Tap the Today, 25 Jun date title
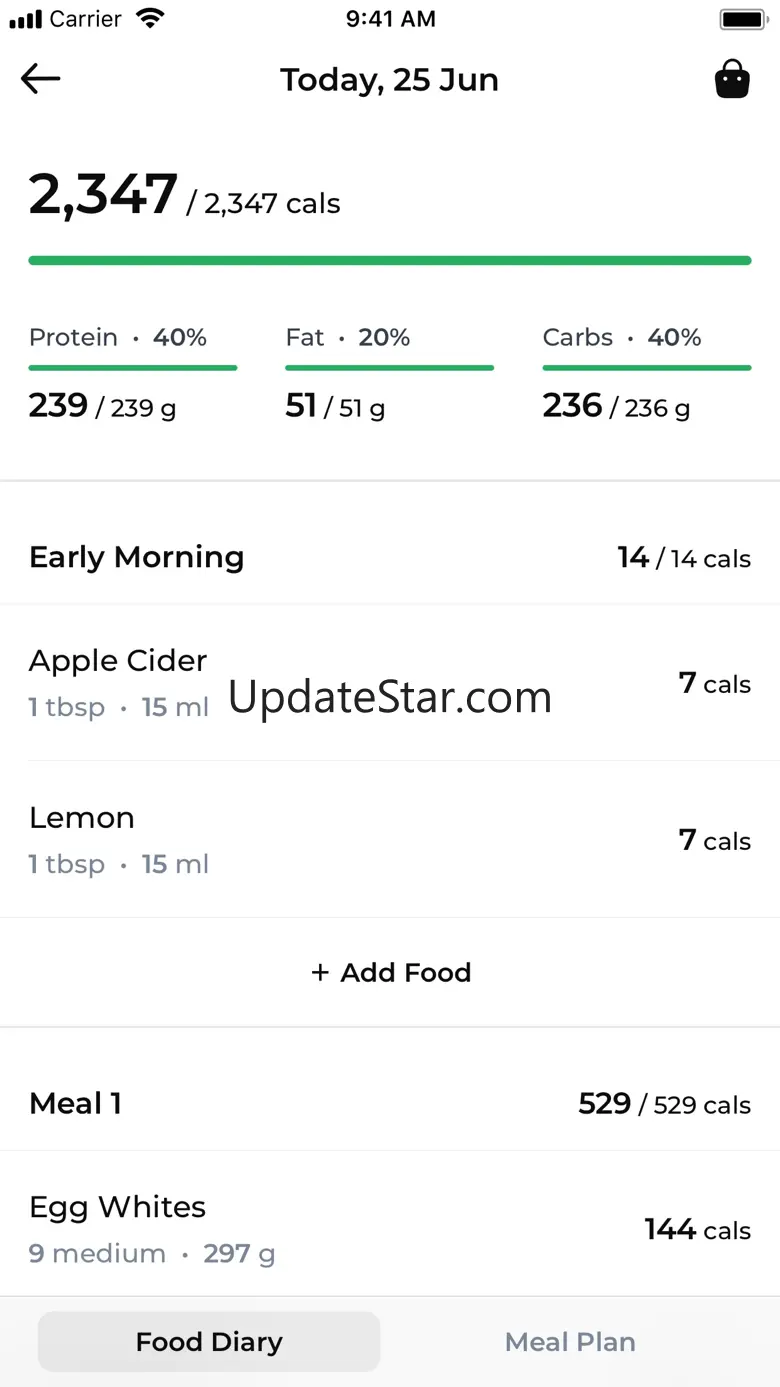Image resolution: width=780 pixels, height=1387 pixels. 389,79
